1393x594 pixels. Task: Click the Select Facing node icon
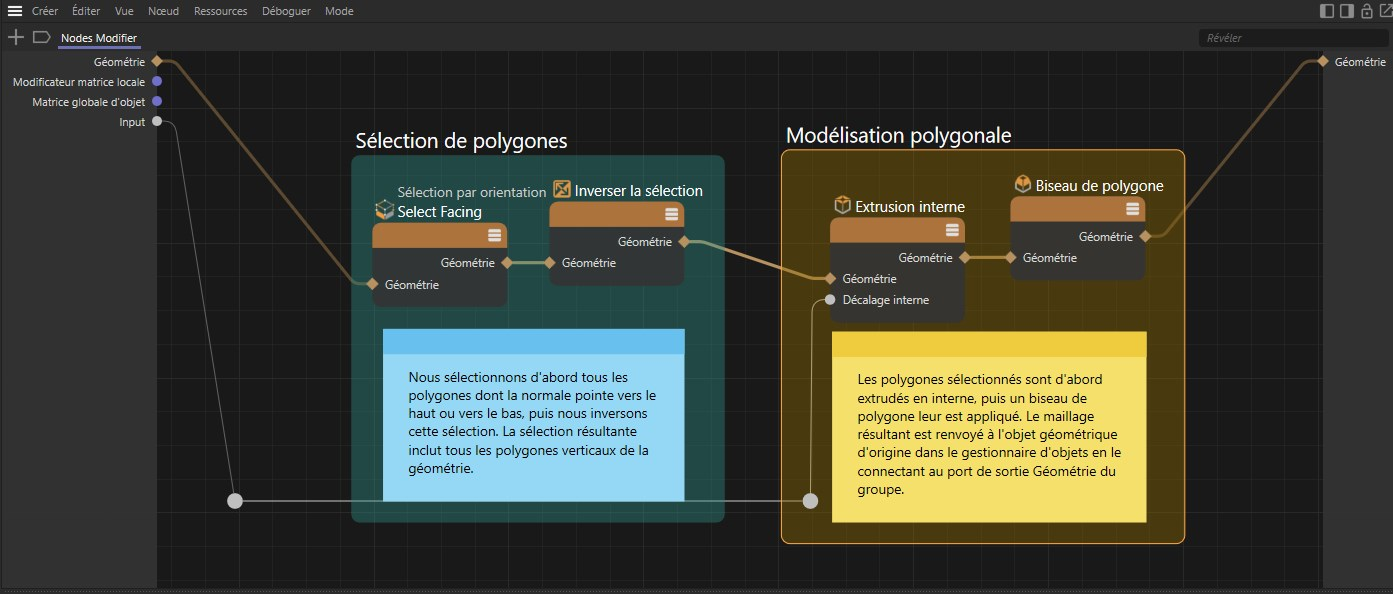click(x=384, y=210)
